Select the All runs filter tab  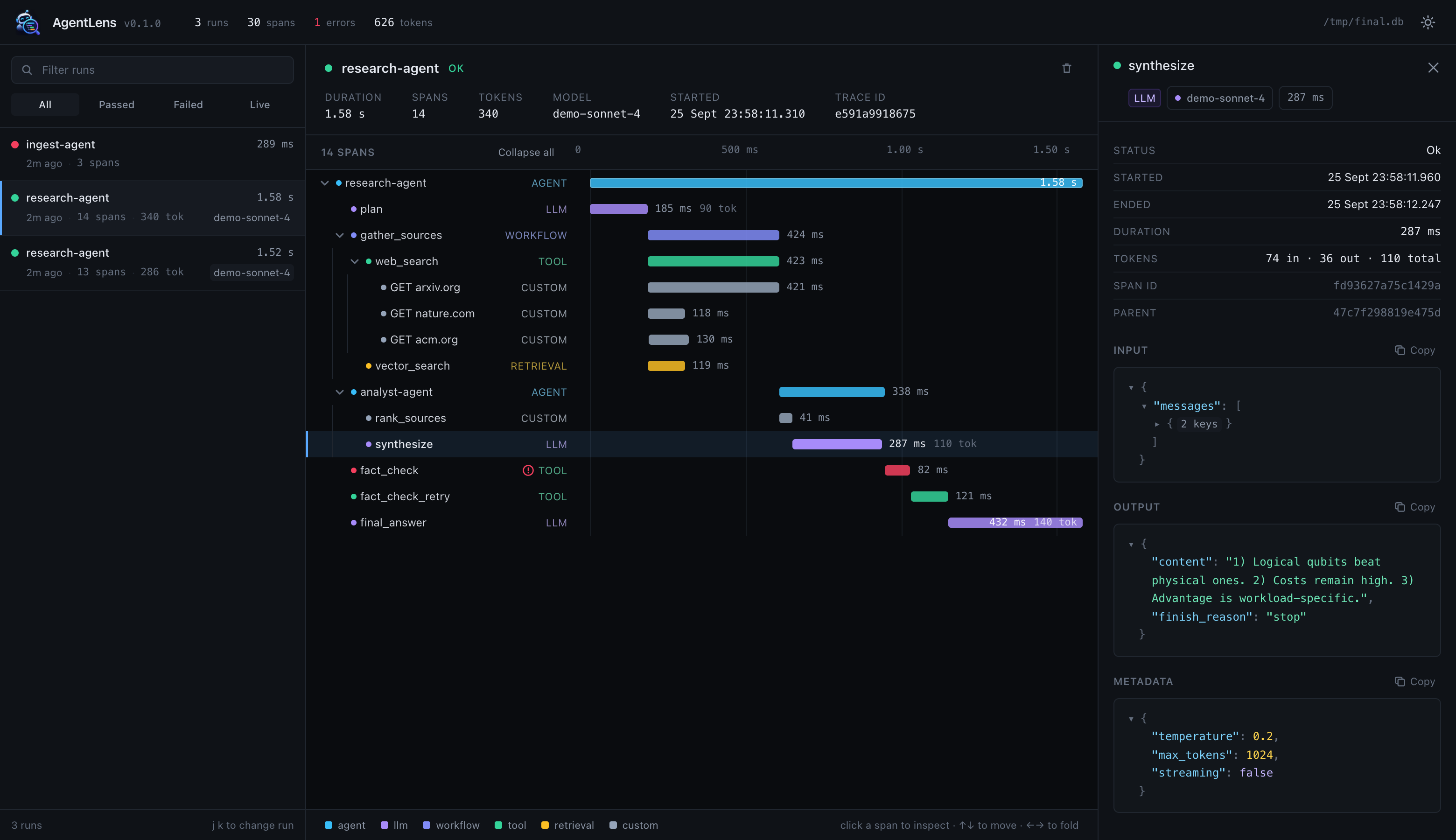point(45,105)
